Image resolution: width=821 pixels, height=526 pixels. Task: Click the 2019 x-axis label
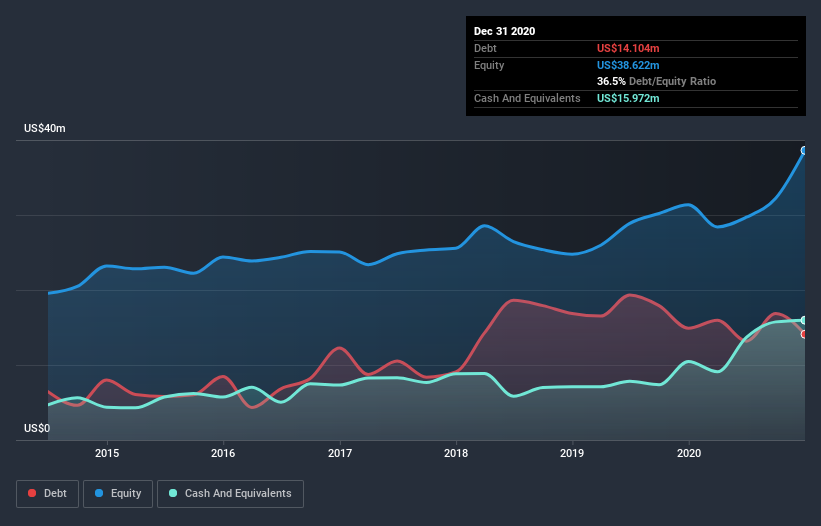pos(572,453)
